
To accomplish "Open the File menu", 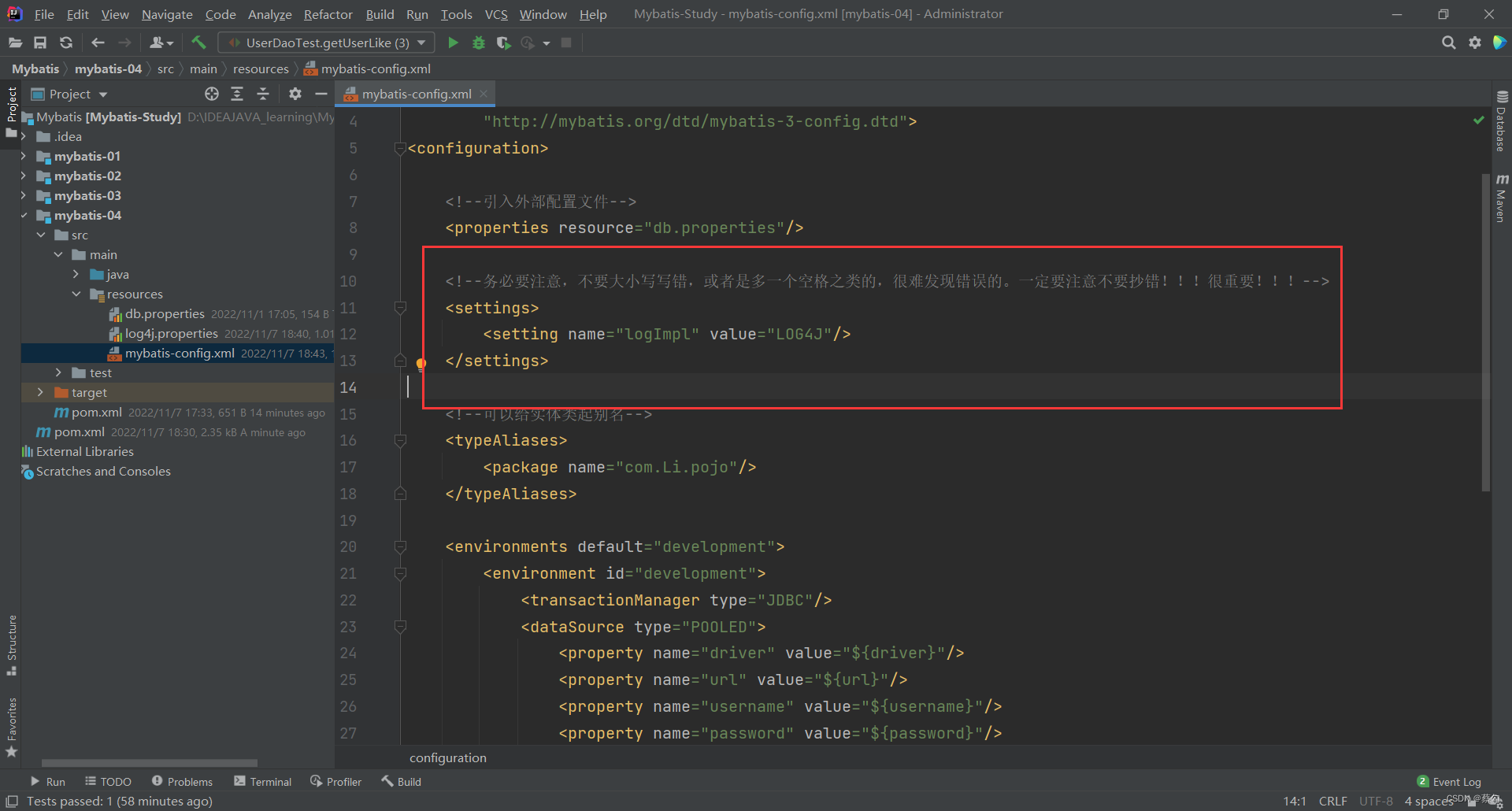I will pos(44,14).
